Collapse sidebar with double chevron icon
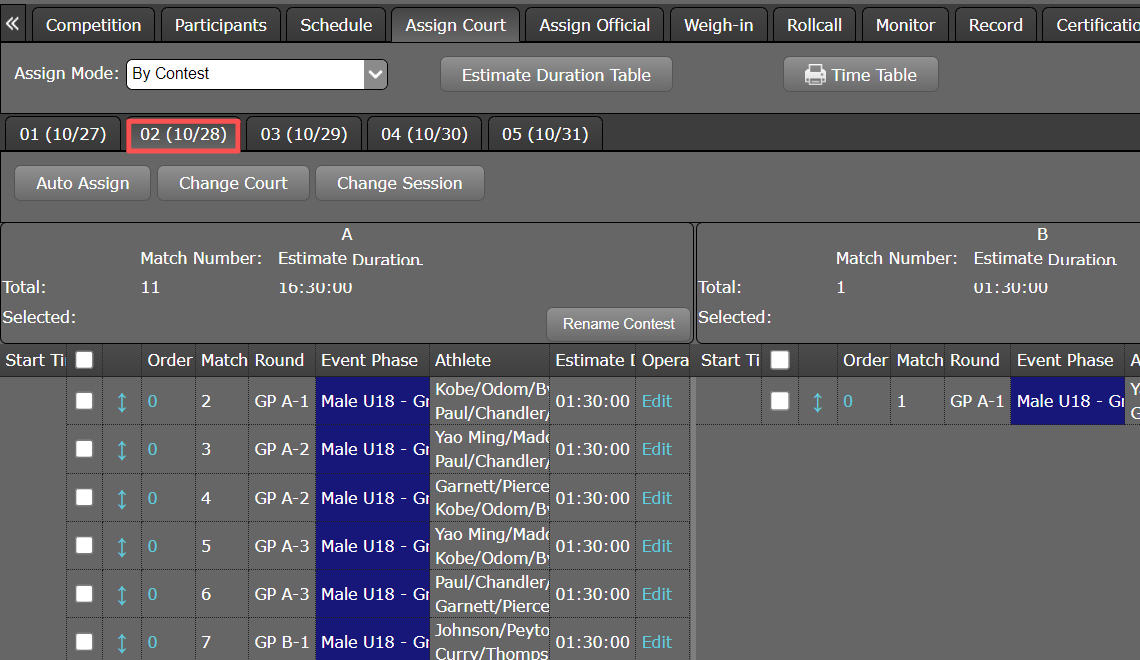The height and width of the screenshot is (660, 1140). [13, 23]
